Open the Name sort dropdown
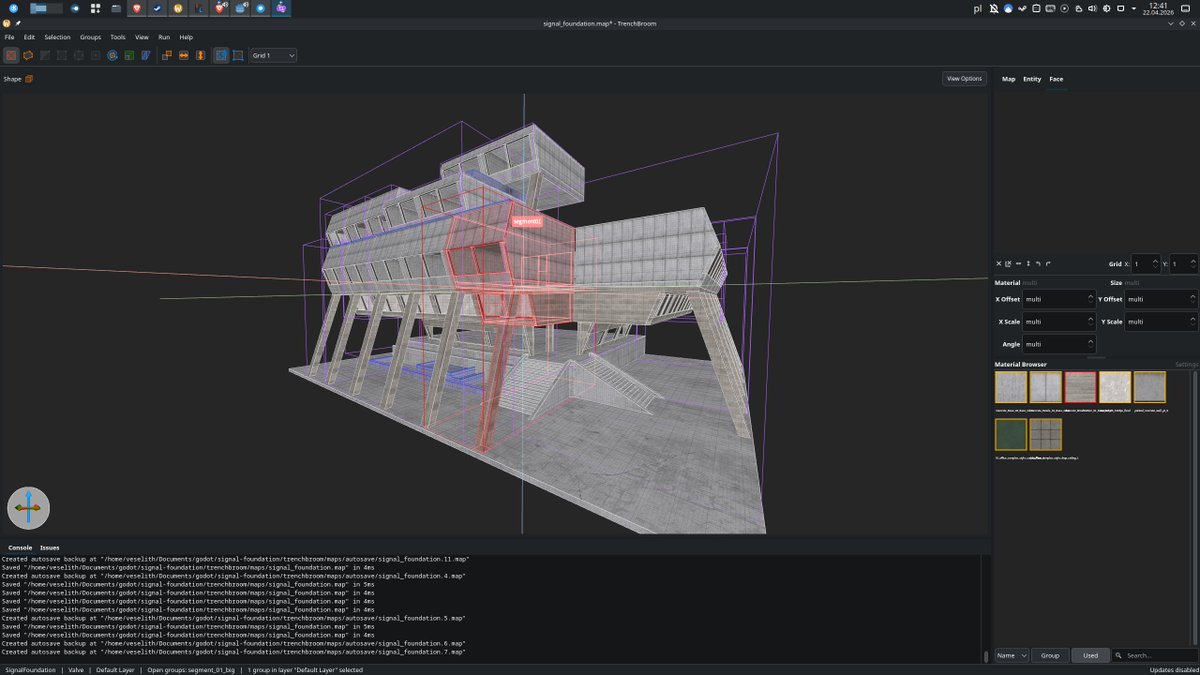Image resolution: width=1200 pixels, height=675 pixels. tap(1011, 655)
